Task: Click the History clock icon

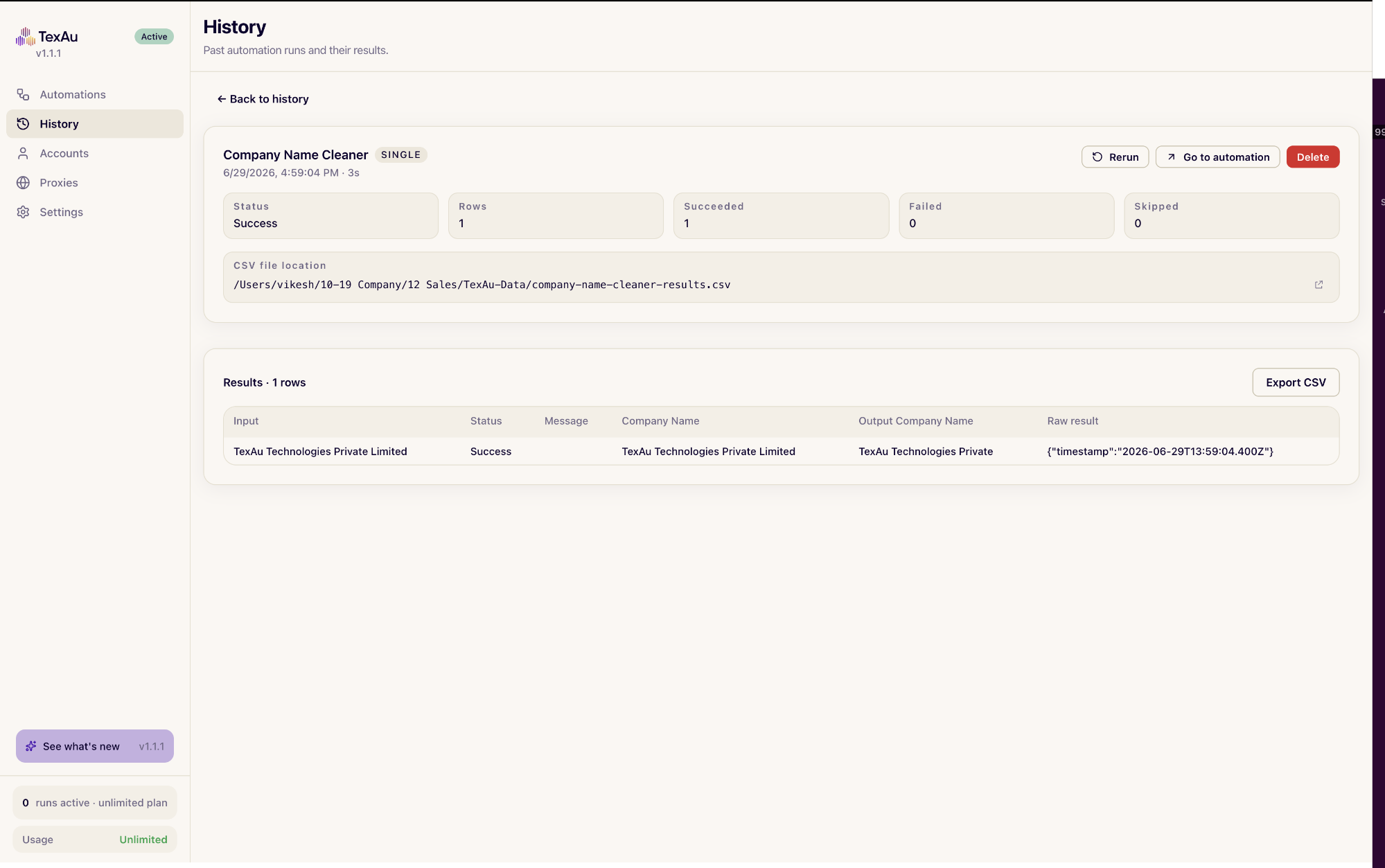Action: click(23, 124)
